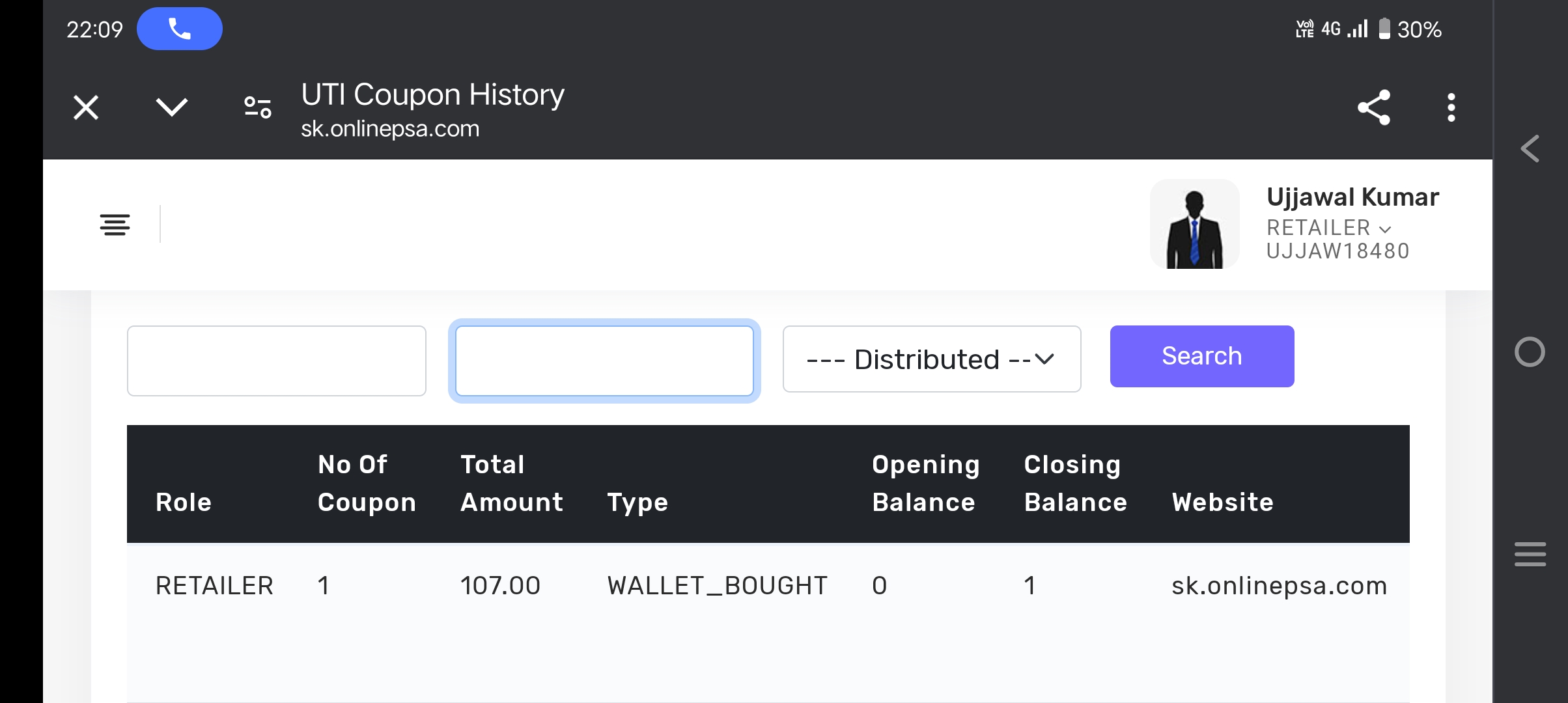
Task: Tap the ongoing call indicator
Action: 179,29
